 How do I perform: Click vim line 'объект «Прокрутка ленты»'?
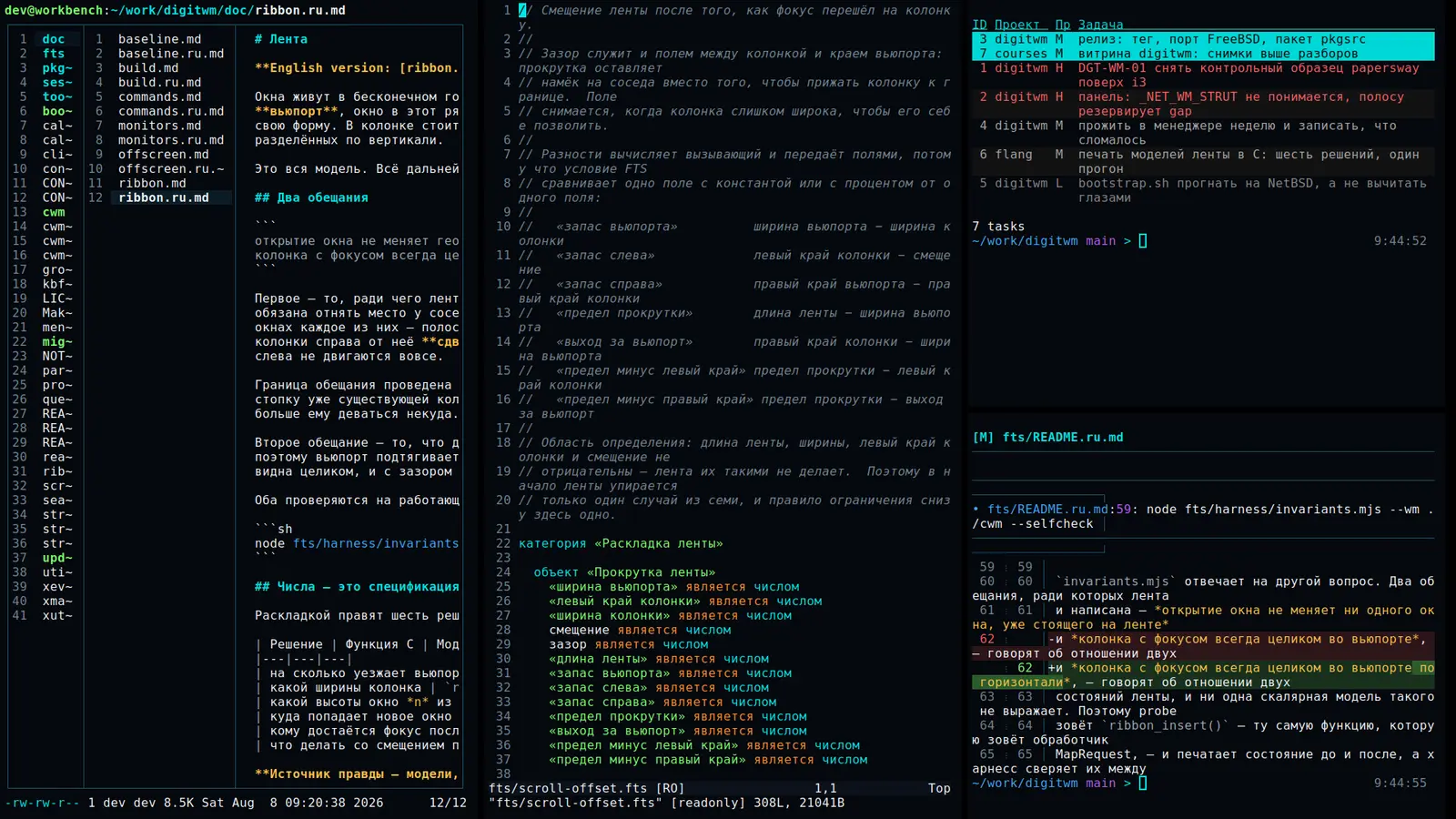pos(624,572)
